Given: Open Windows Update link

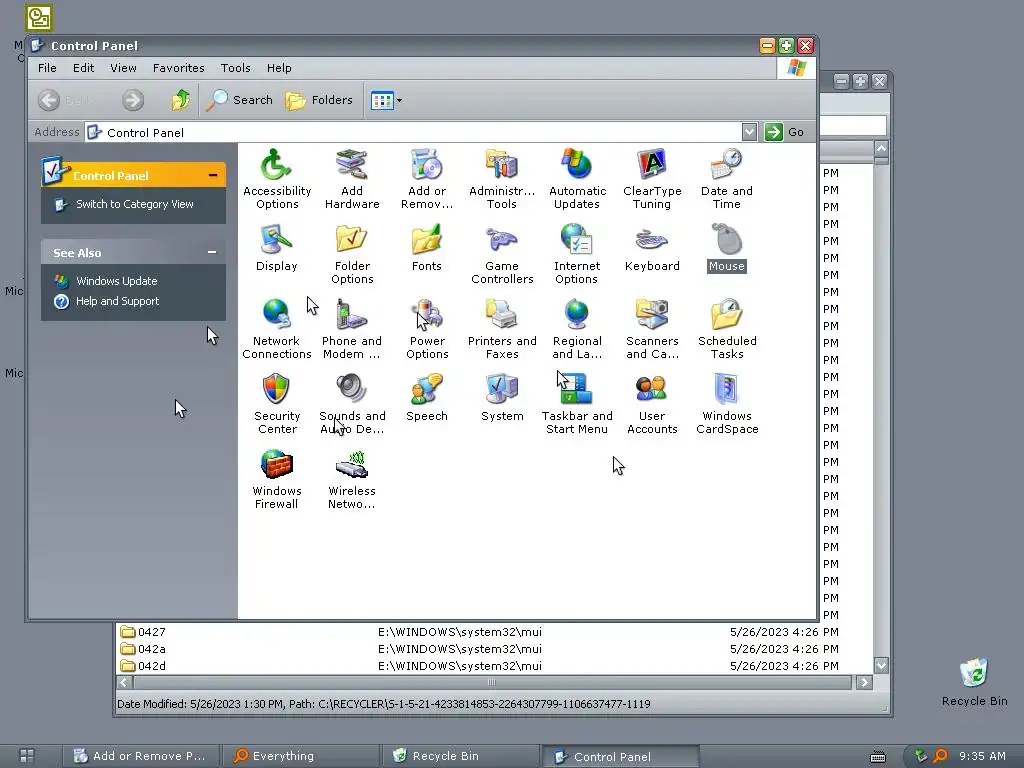Looking at the screenshot, I should [x=116, y=281].
